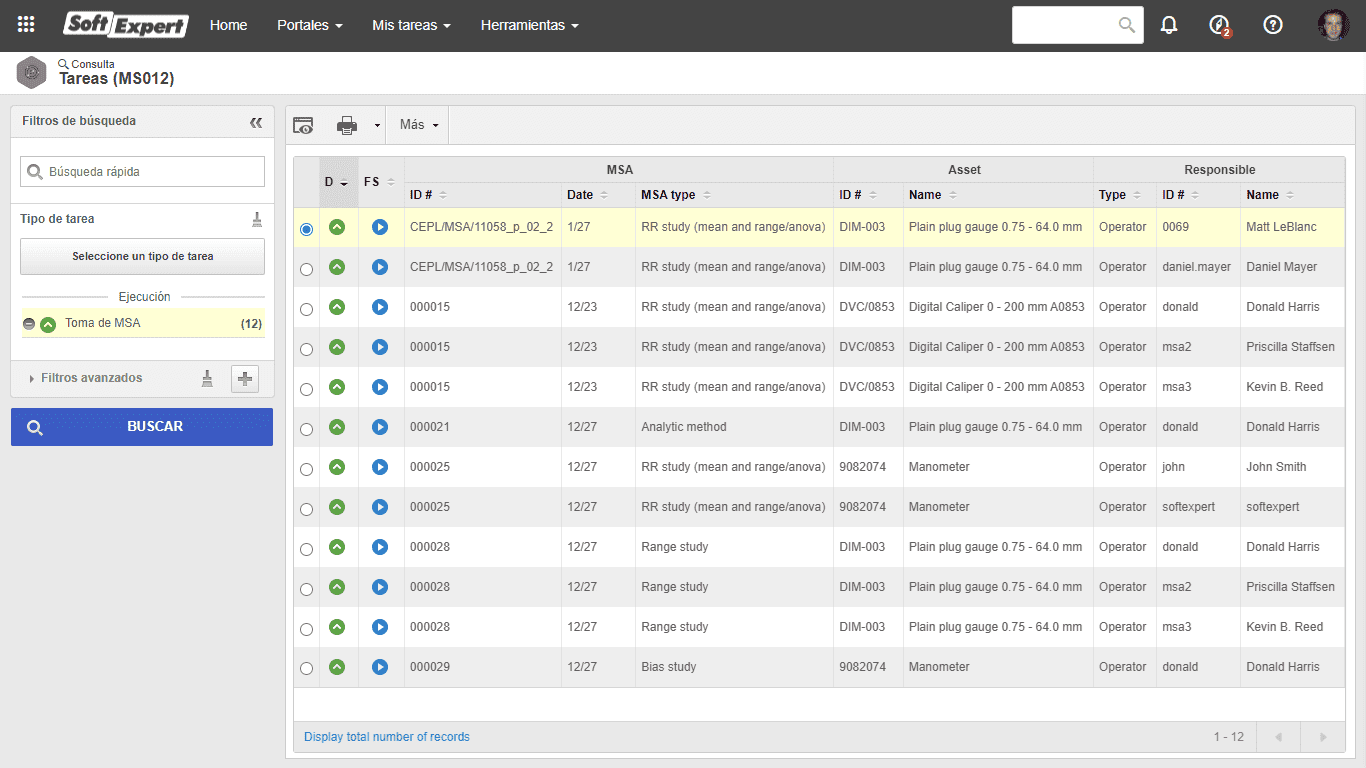Go to previous page arrow
This screenshot has width=1366, height=768.
click(1278, 737)
